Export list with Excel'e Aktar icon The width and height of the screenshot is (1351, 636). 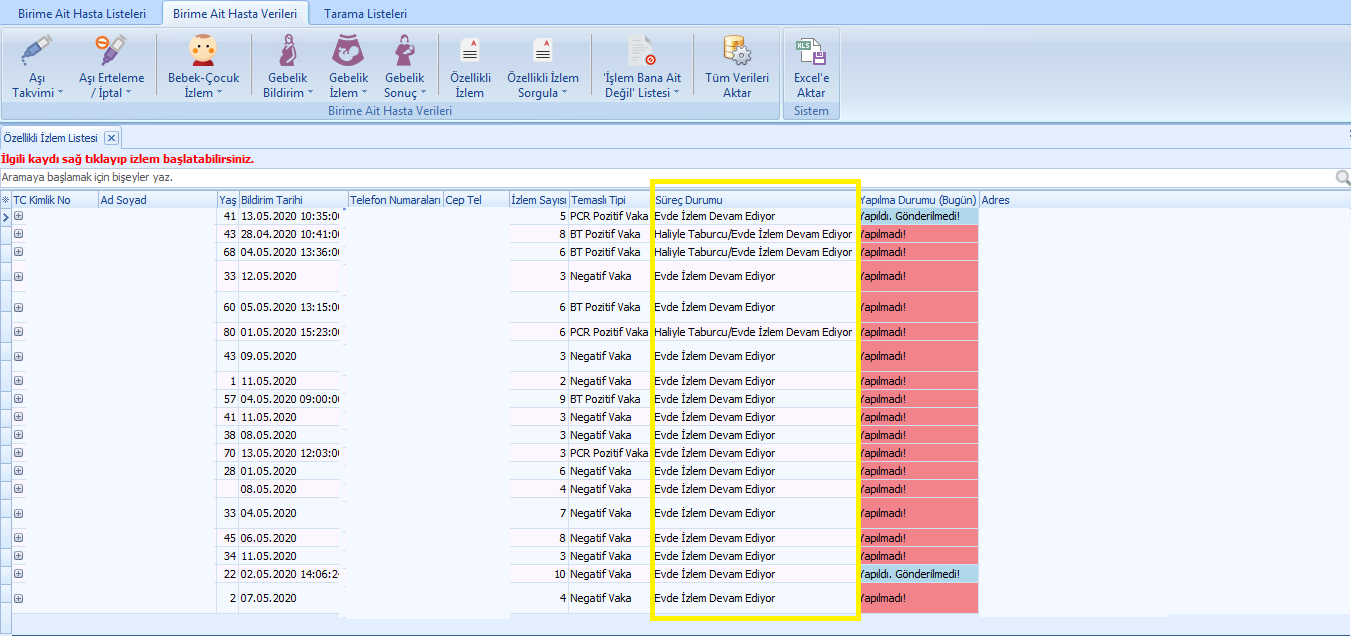pos(810,50)
